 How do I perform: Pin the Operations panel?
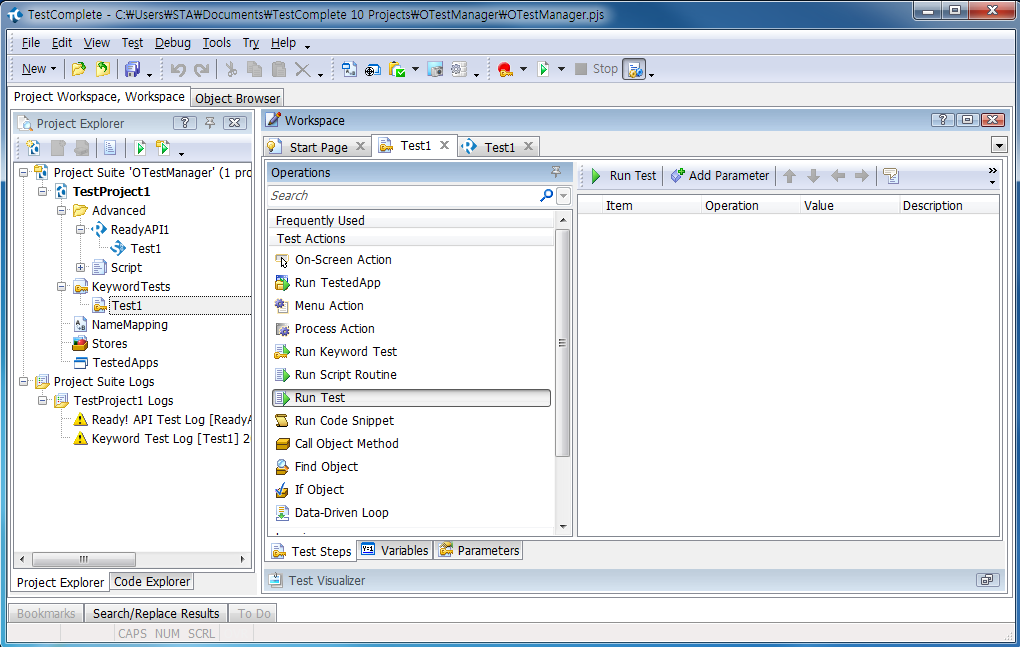tap(556, 172)
